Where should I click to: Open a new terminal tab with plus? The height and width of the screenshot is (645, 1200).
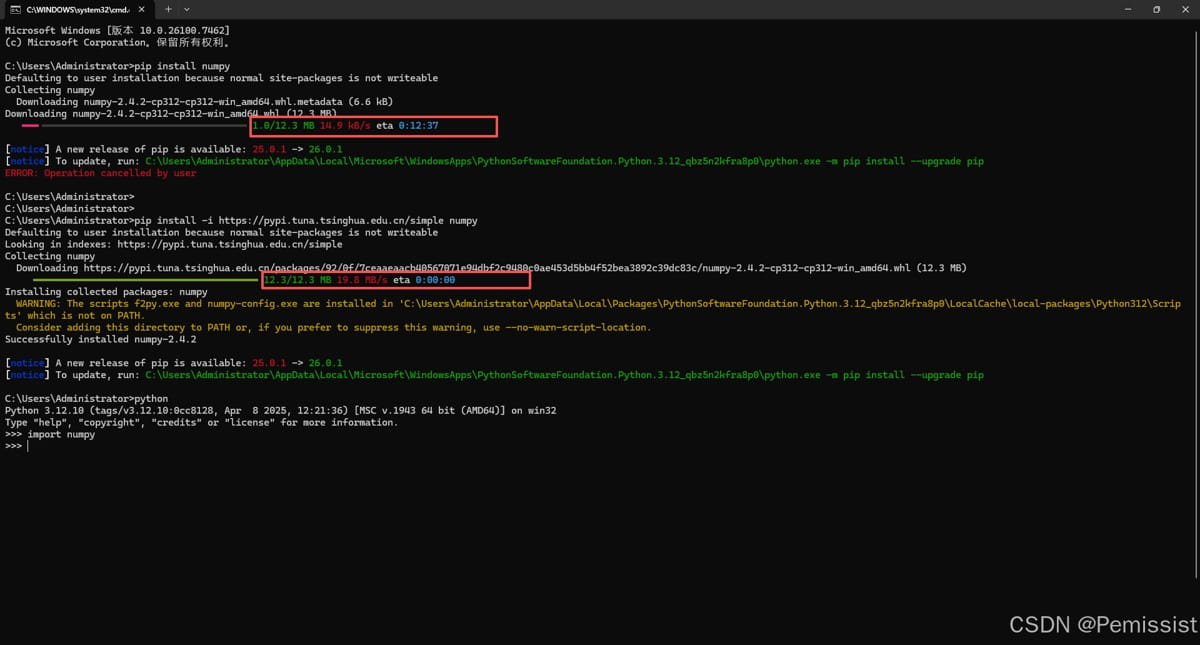[x=168, y=9]
